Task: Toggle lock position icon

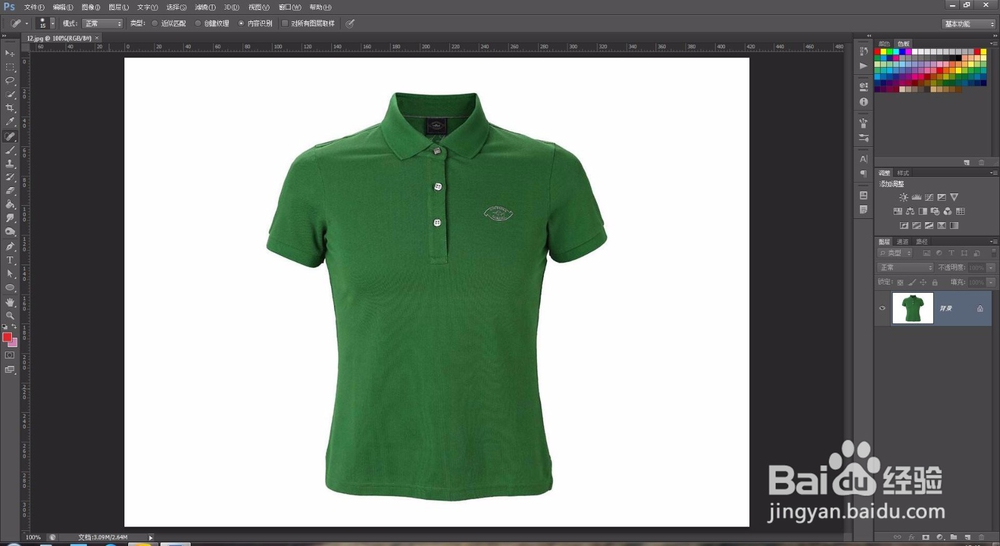Action: tap(923, 282)
